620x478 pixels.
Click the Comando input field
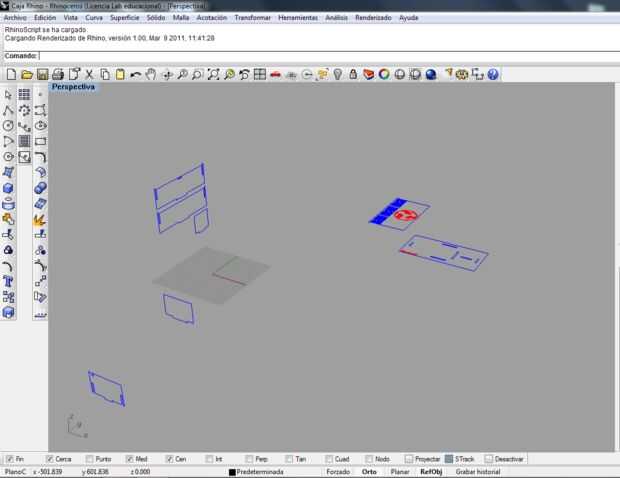point(329,56)
